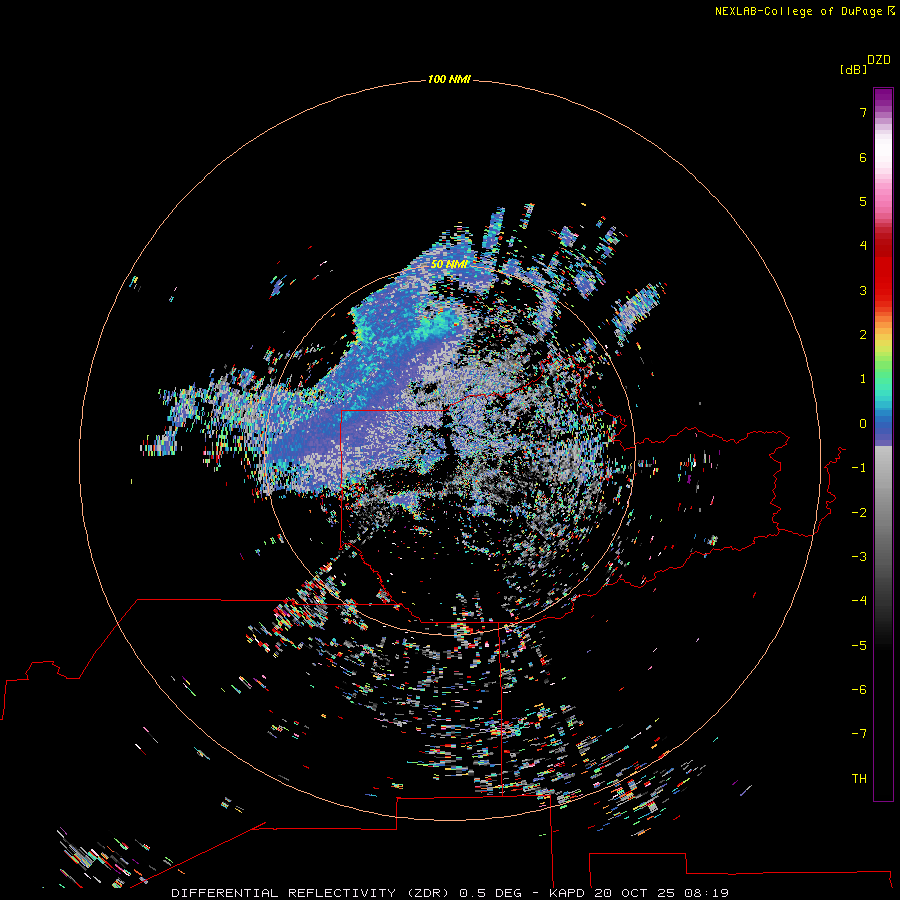The width and height of the screenshot is (900, 900).
Task: Click the blue segment of the color bar
Action: (883, 425)
